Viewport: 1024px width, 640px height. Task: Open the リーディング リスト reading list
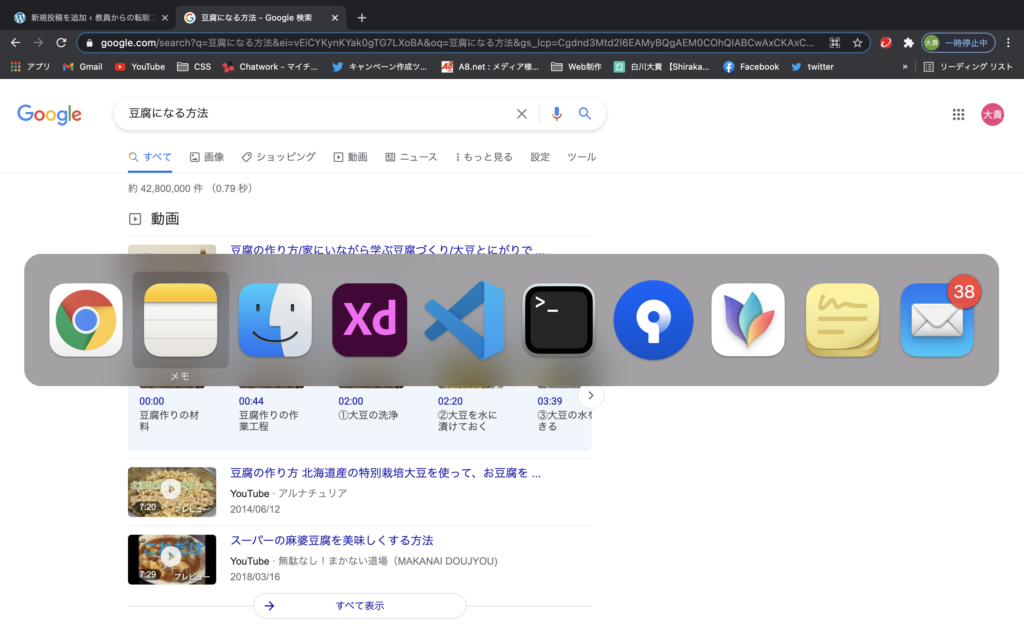tap(968, 67)
